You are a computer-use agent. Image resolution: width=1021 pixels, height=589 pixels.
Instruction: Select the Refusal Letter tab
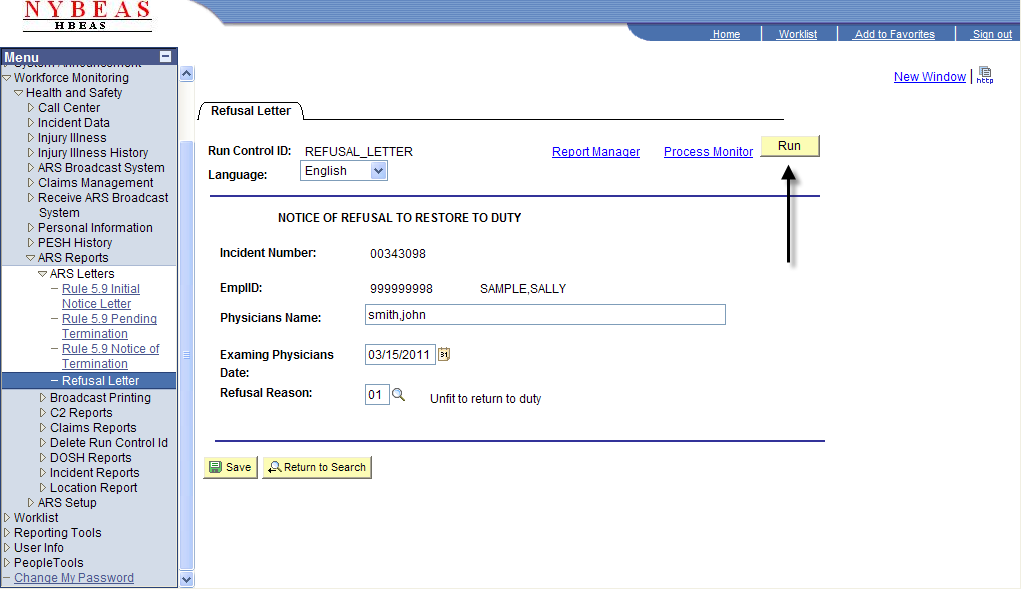pyautogui.click(x=251, y=111)
